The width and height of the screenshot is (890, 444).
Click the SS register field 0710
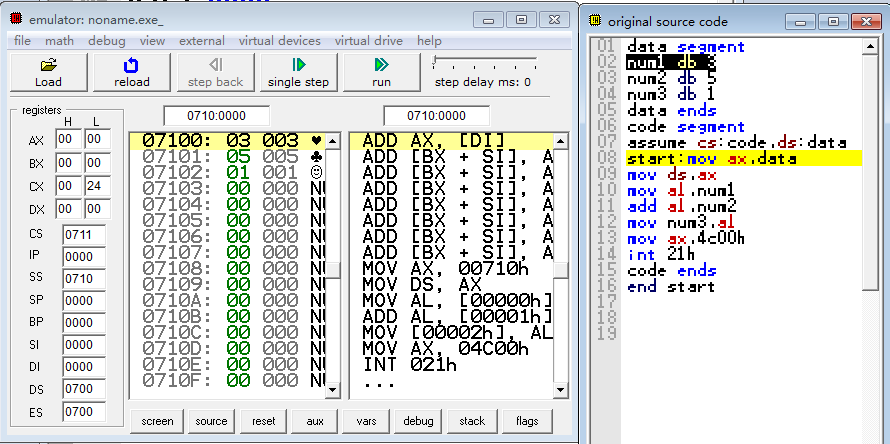pos(84,279)
